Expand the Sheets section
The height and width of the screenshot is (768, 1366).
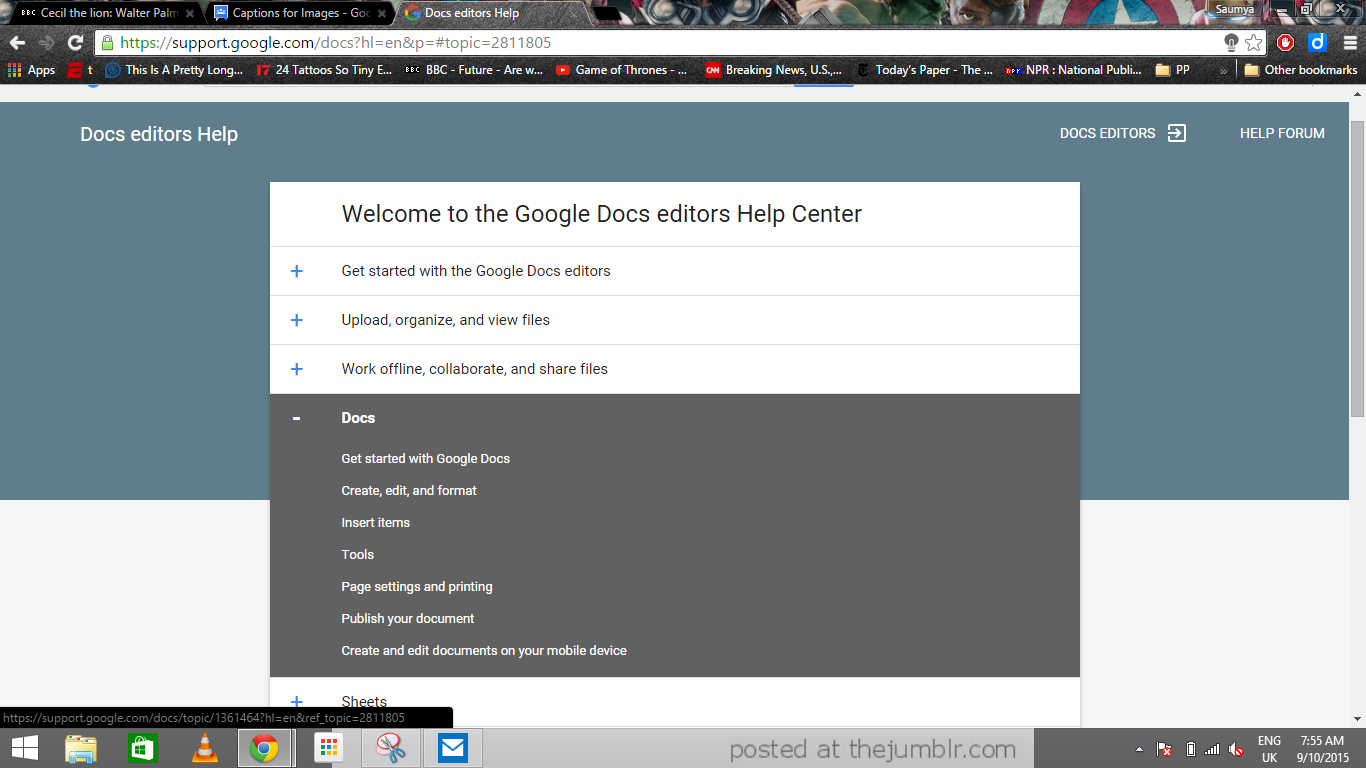[x=675, y=702]
